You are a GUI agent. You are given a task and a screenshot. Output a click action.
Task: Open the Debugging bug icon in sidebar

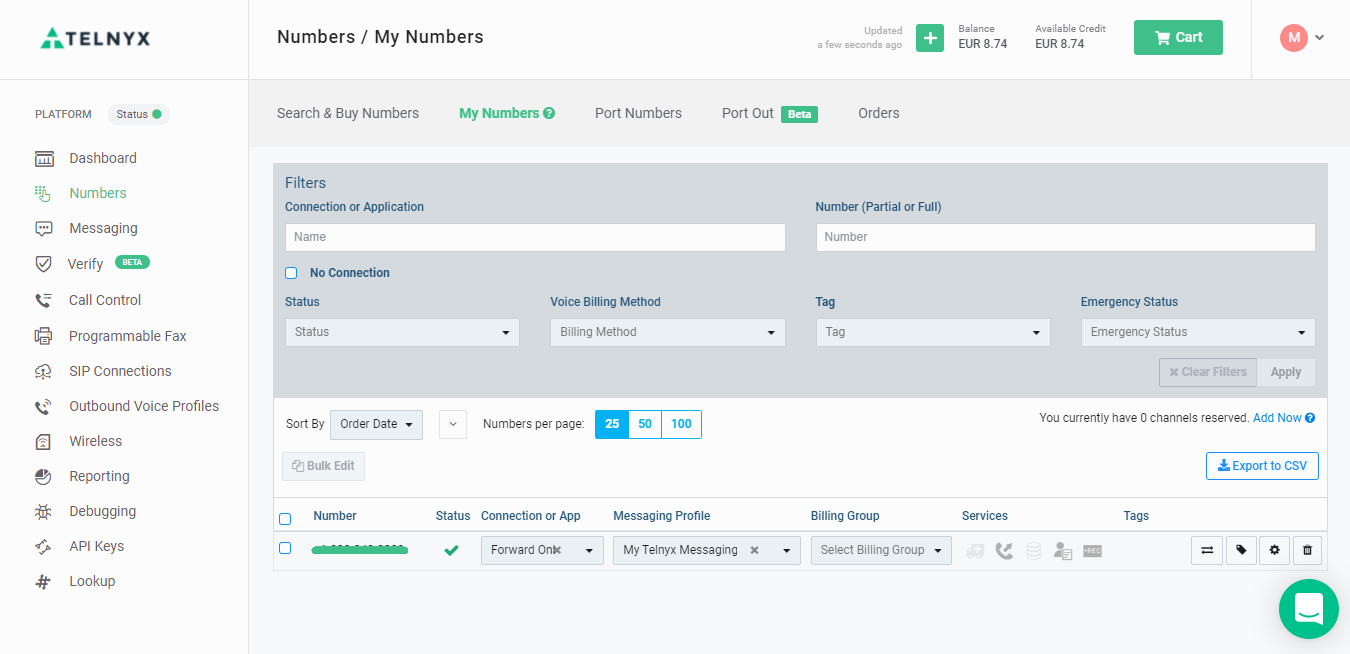point(43,511)
